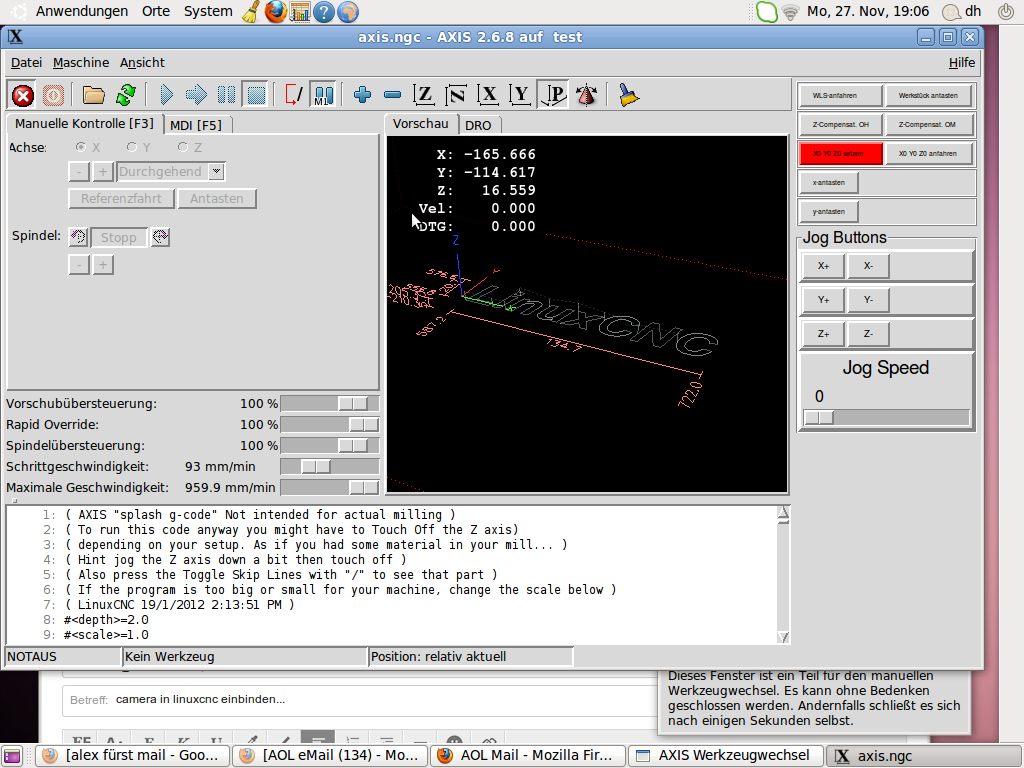The image size is (1024, 768).
Task: Clear live plot with the broom icon
Action: 628,95
